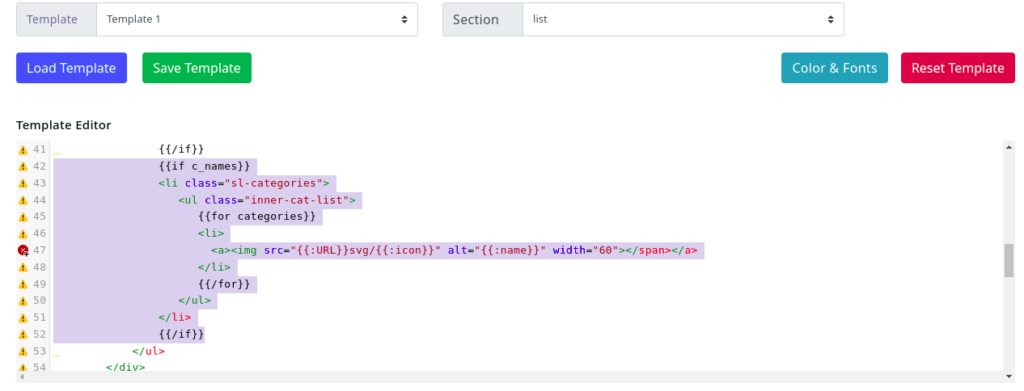Click the 'inner-cat-list' class value on line 44
The image size is (1024, 391).
297,200
